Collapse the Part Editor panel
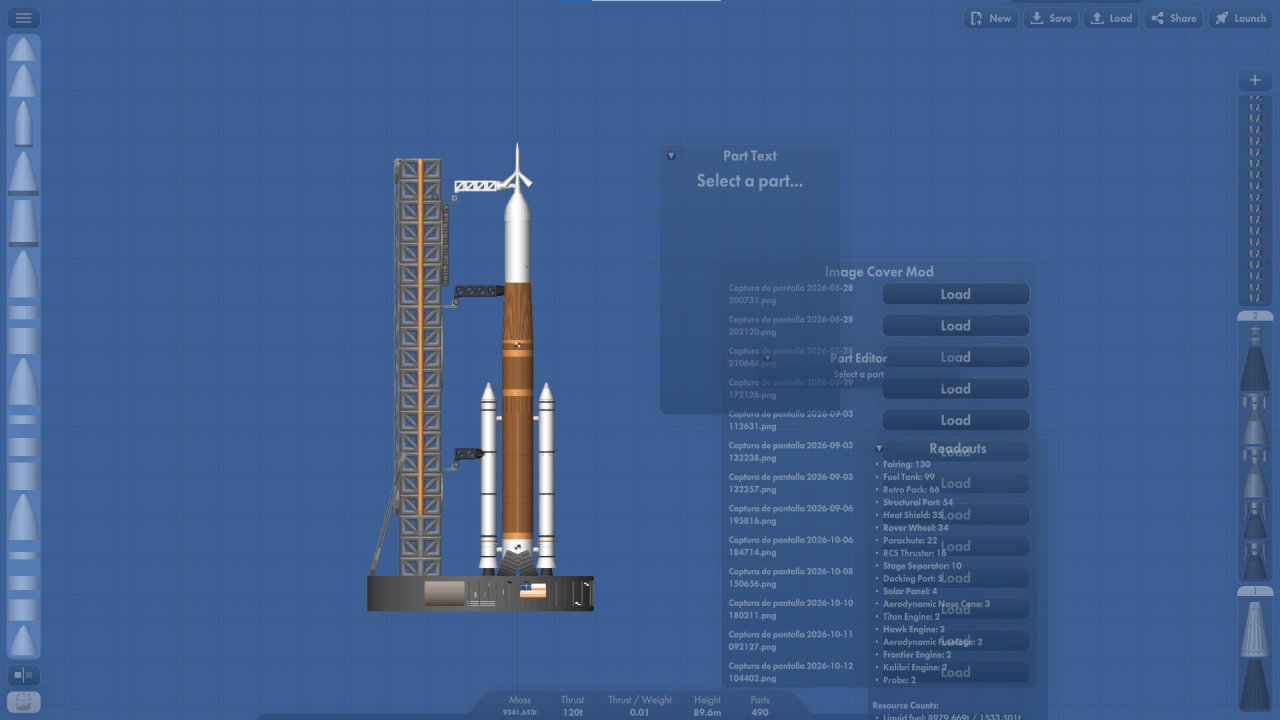The height and width of the screenshot is (720, 1280). (x=767, y=358)
